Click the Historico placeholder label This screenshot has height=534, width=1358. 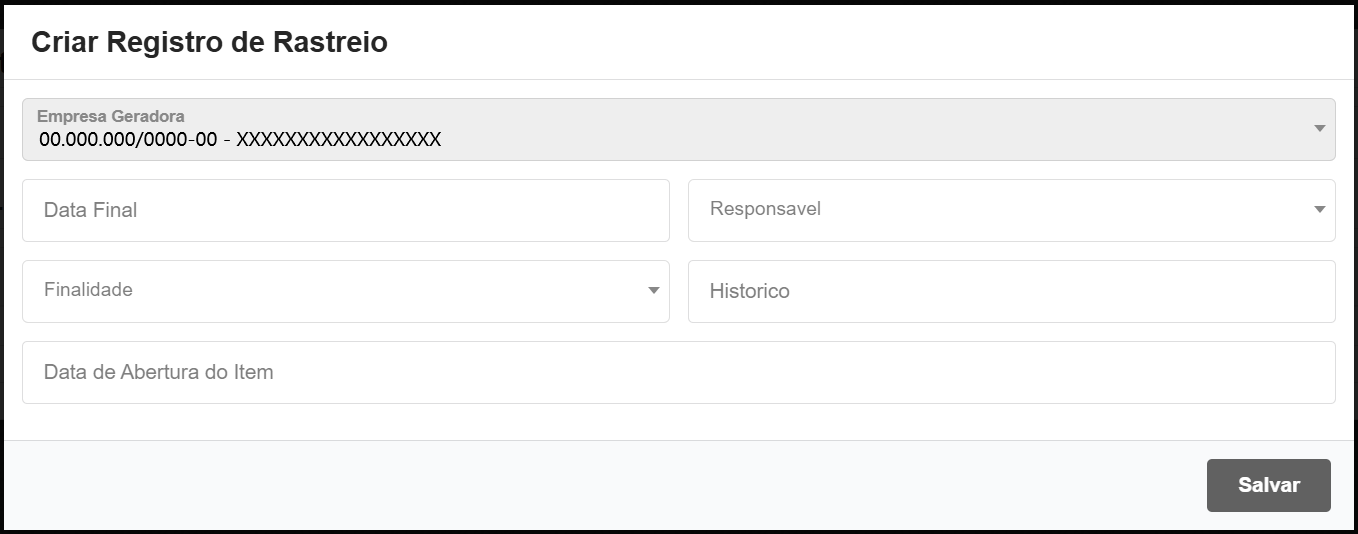coord(749,291)
